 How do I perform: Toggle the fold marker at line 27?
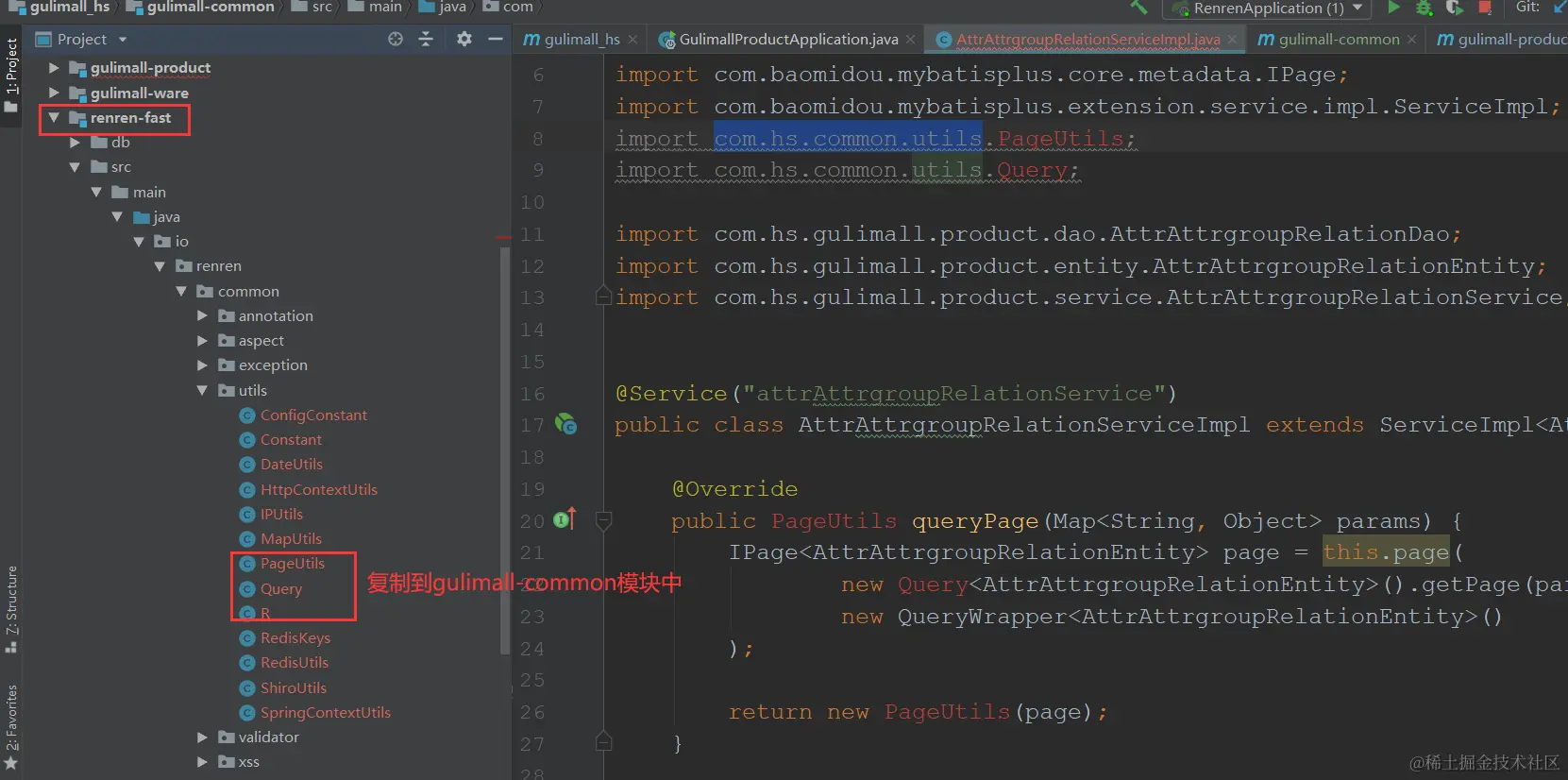604,743
